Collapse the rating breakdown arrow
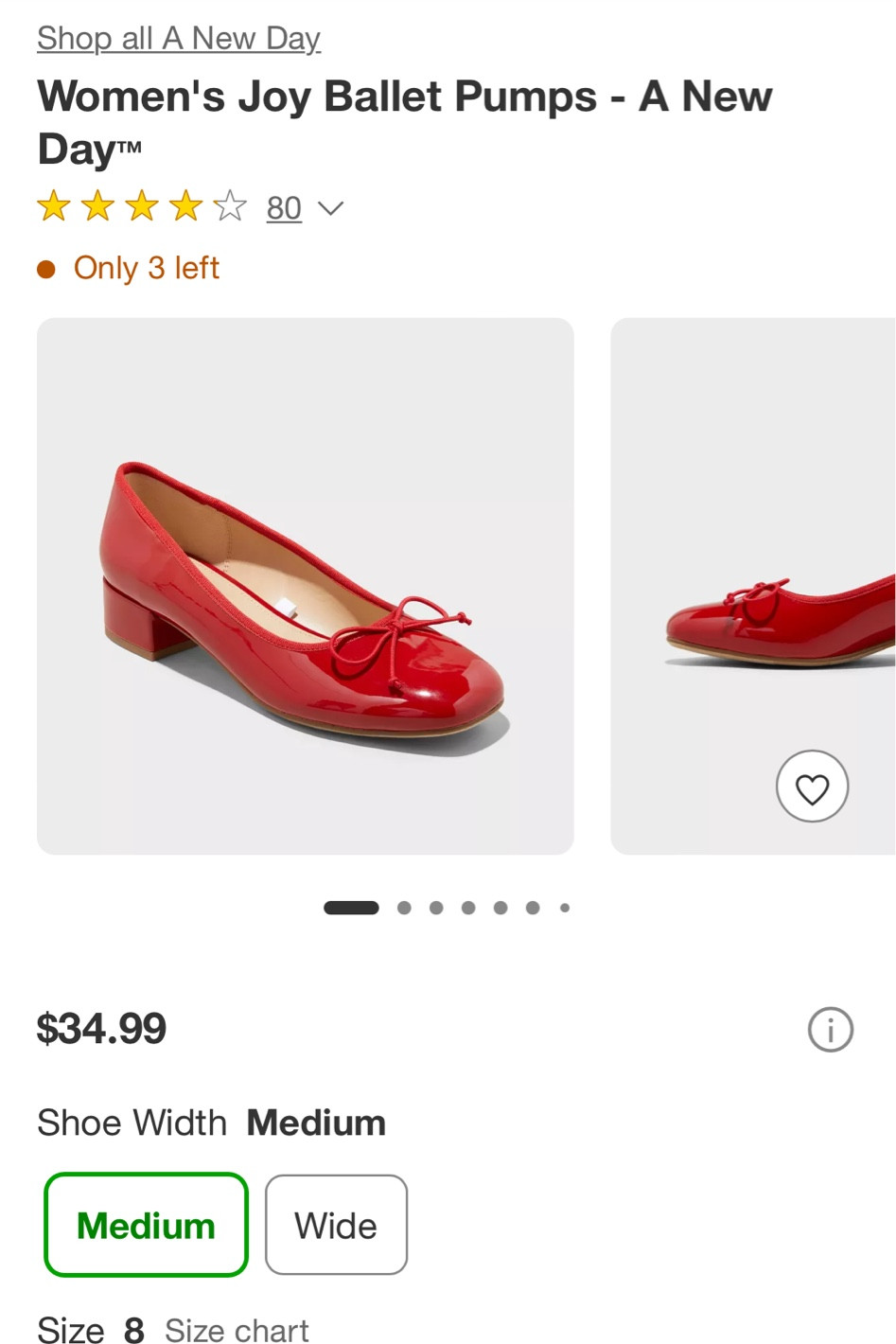 (x=330, y=208)
